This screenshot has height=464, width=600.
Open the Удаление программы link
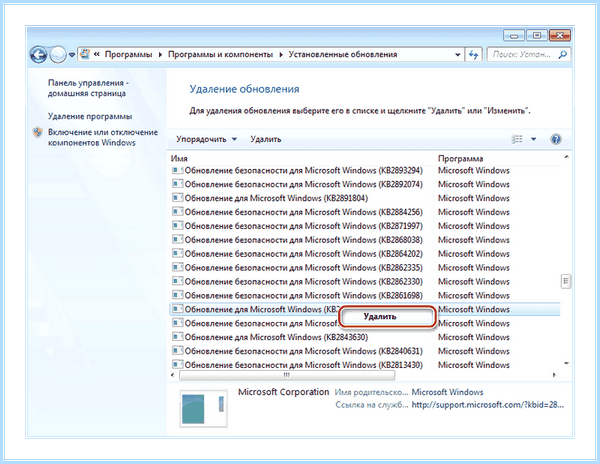click(90, 116)
